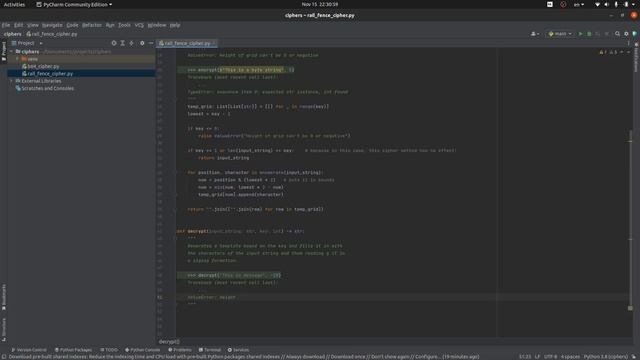The width and height of the screenshot is (640, 360).
Task: Collapse the venv folder node
Action: click(x=18, y=59)
